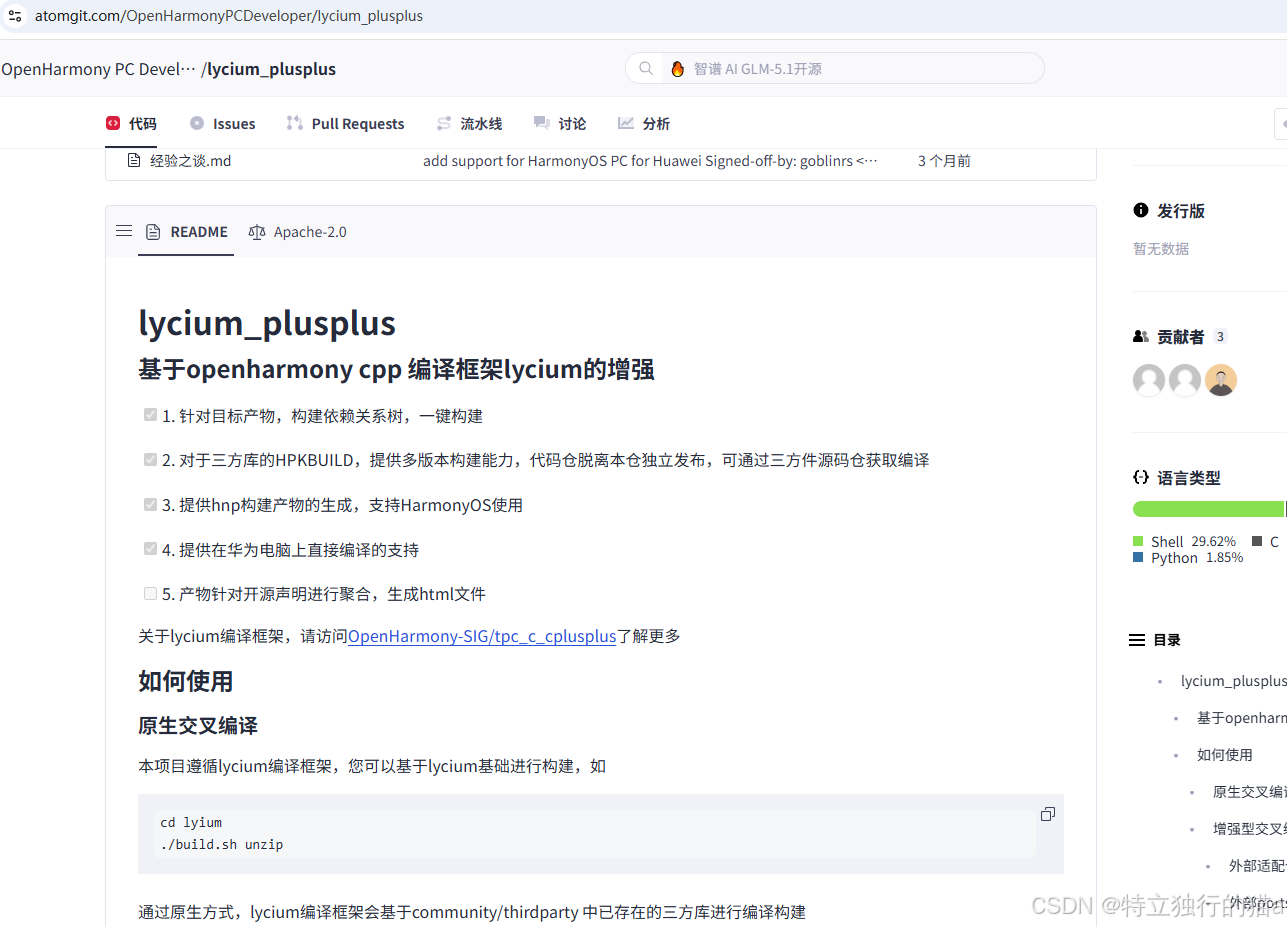Click the site info icon in address bar
This screenshot has width=1287, height=927.
14,16
